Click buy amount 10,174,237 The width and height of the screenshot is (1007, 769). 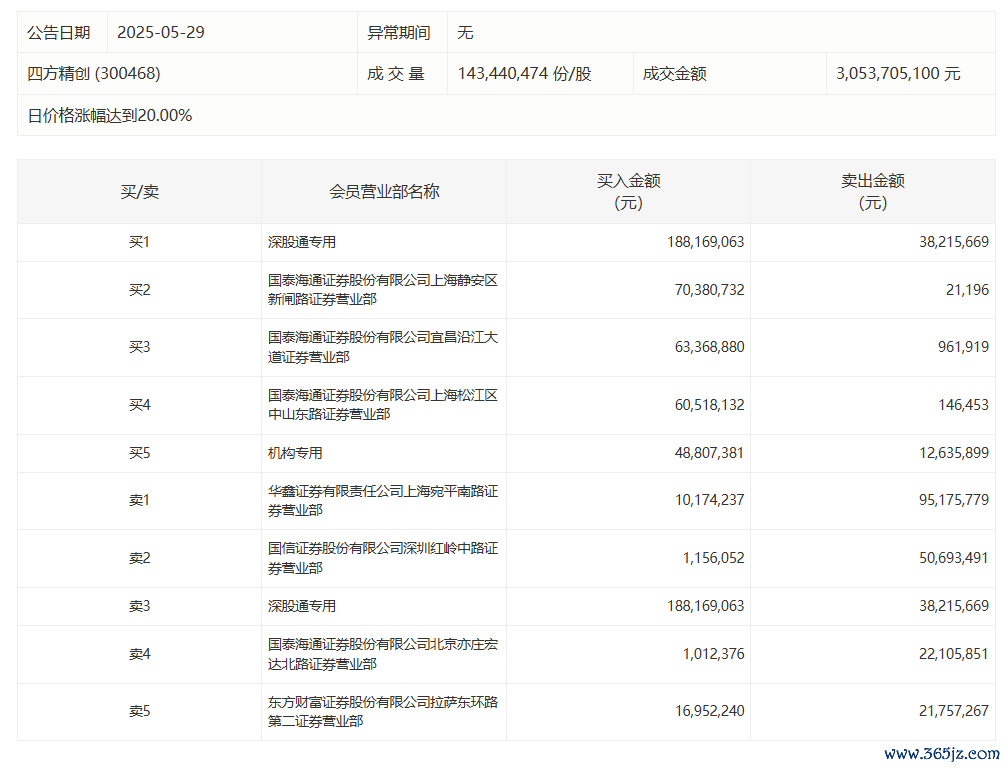pyautogui.click(x=709, y=500)
